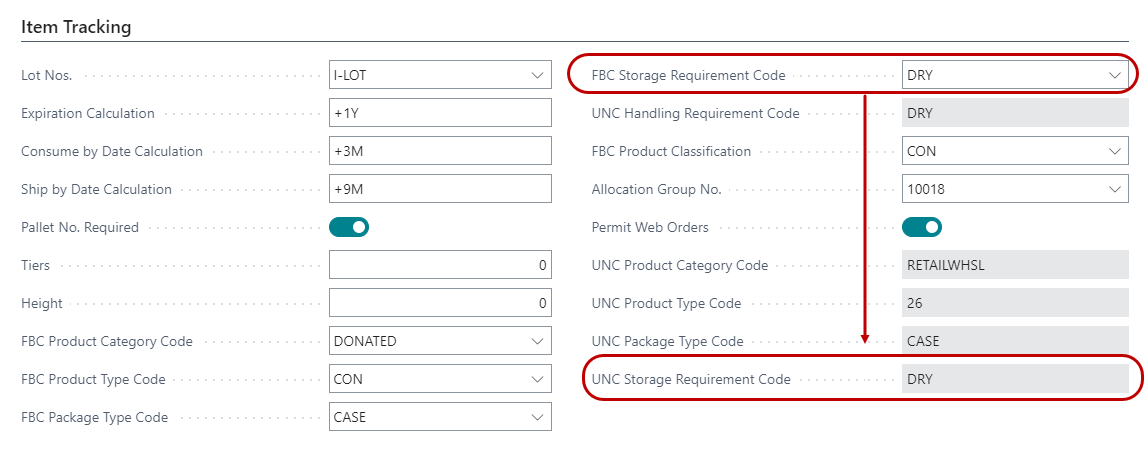Image resolution: width=1144 pixels, height=461 pixels.
Task: Expand FBC Product Type Code dropdown
Action: (538, 379)
